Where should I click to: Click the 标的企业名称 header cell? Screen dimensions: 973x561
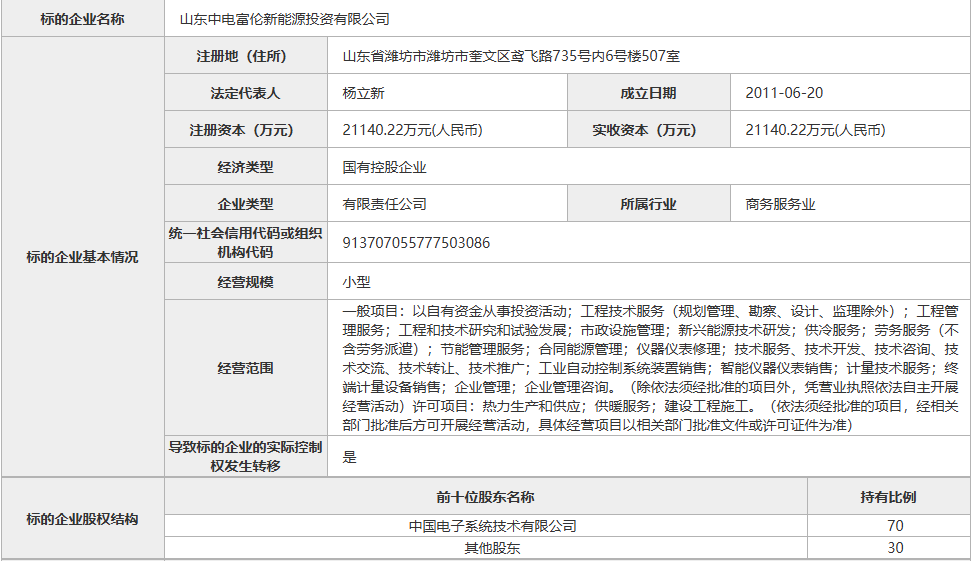(83, 19)
